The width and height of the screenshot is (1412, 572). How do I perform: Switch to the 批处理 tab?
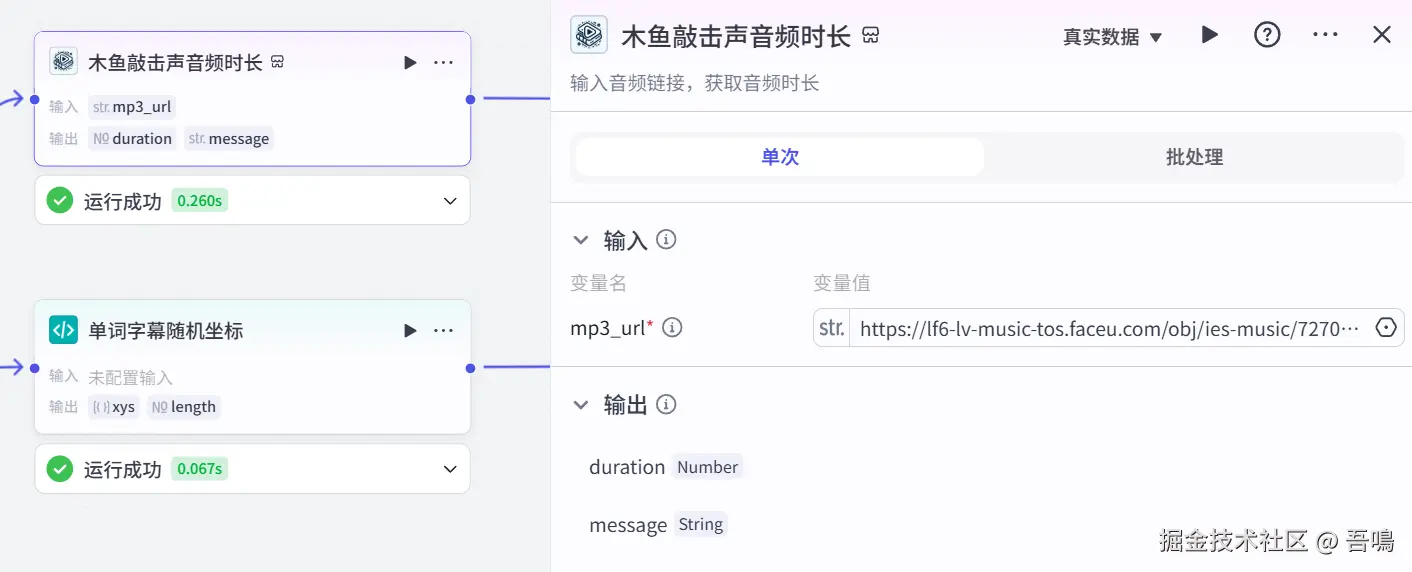(1194, 157)
